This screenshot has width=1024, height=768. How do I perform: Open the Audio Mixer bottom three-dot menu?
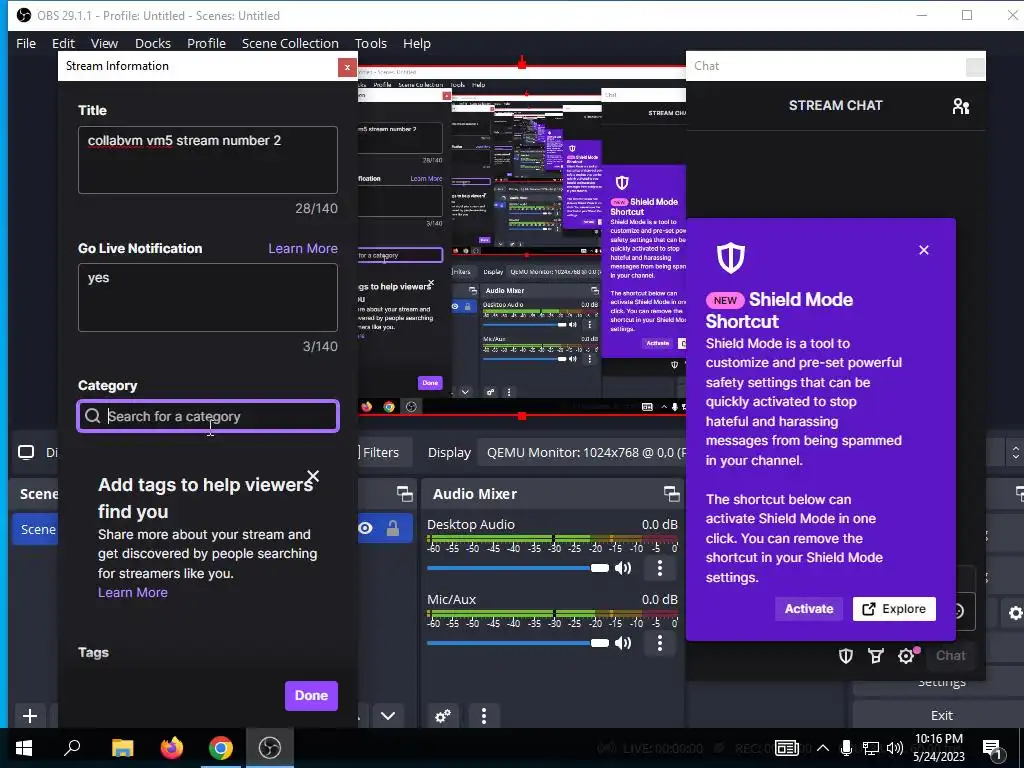coord(484,716)
